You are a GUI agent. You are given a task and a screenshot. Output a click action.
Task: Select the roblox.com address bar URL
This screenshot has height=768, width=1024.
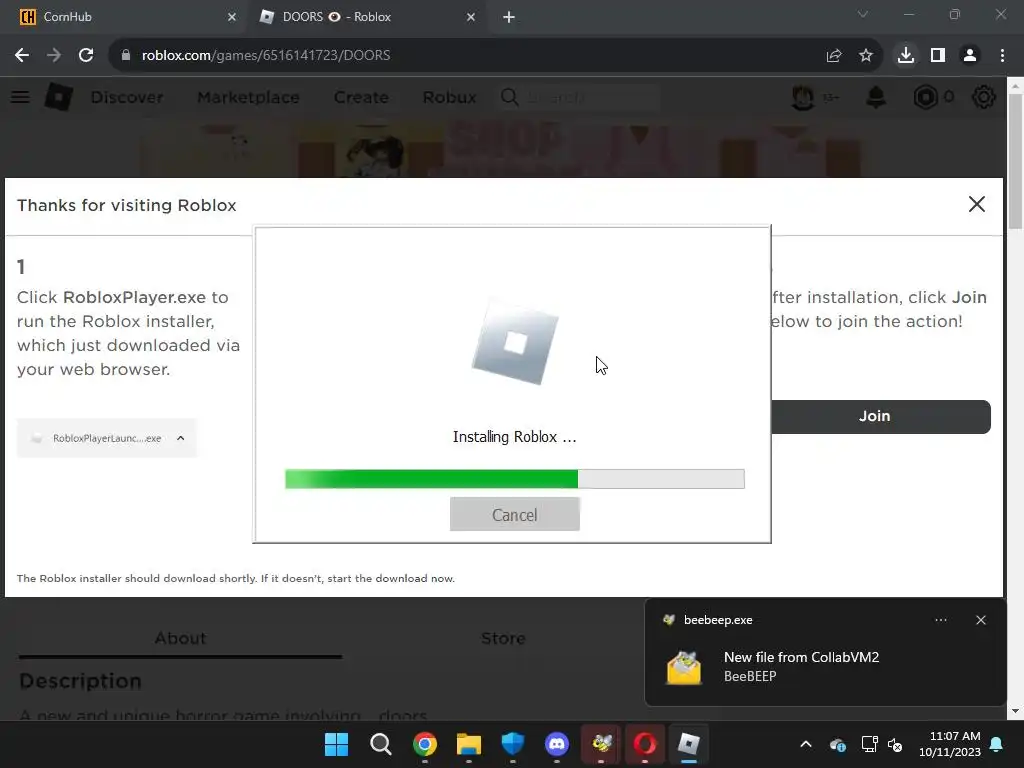pos(266,56)
